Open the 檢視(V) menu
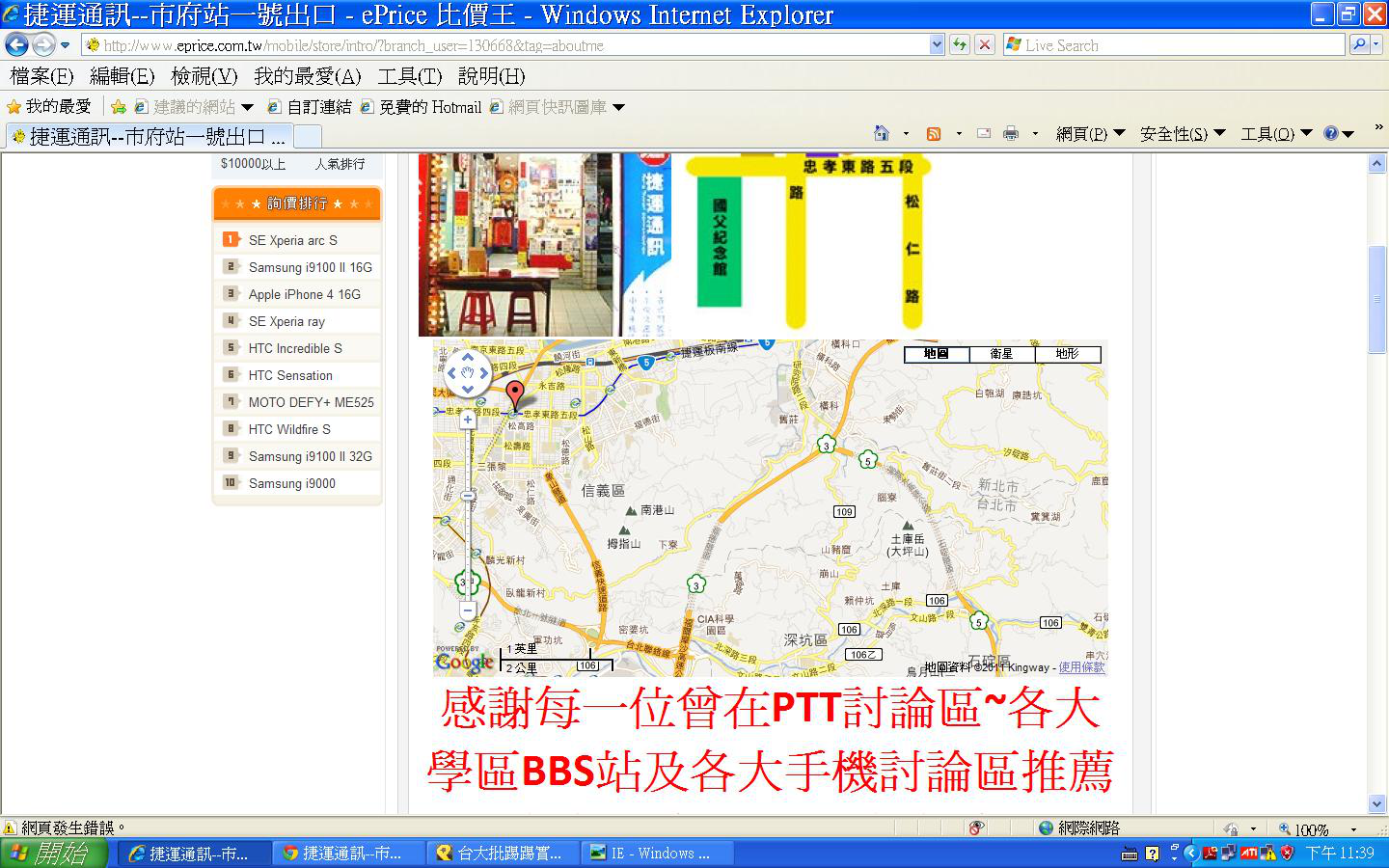Viewport: 1389px width, 868px height. click(x=204, y=76)
